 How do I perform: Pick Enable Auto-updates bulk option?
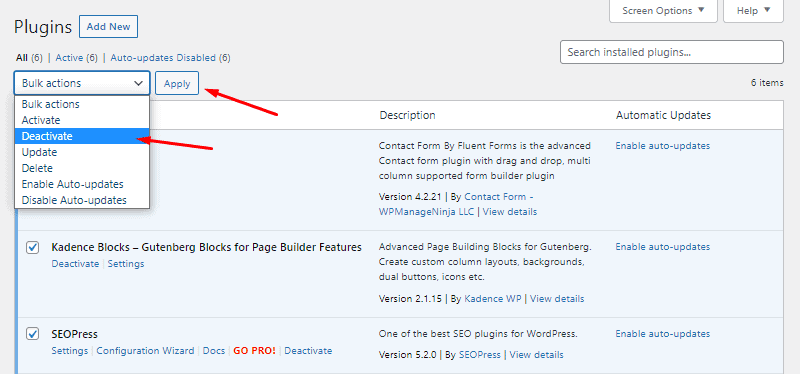82,184
